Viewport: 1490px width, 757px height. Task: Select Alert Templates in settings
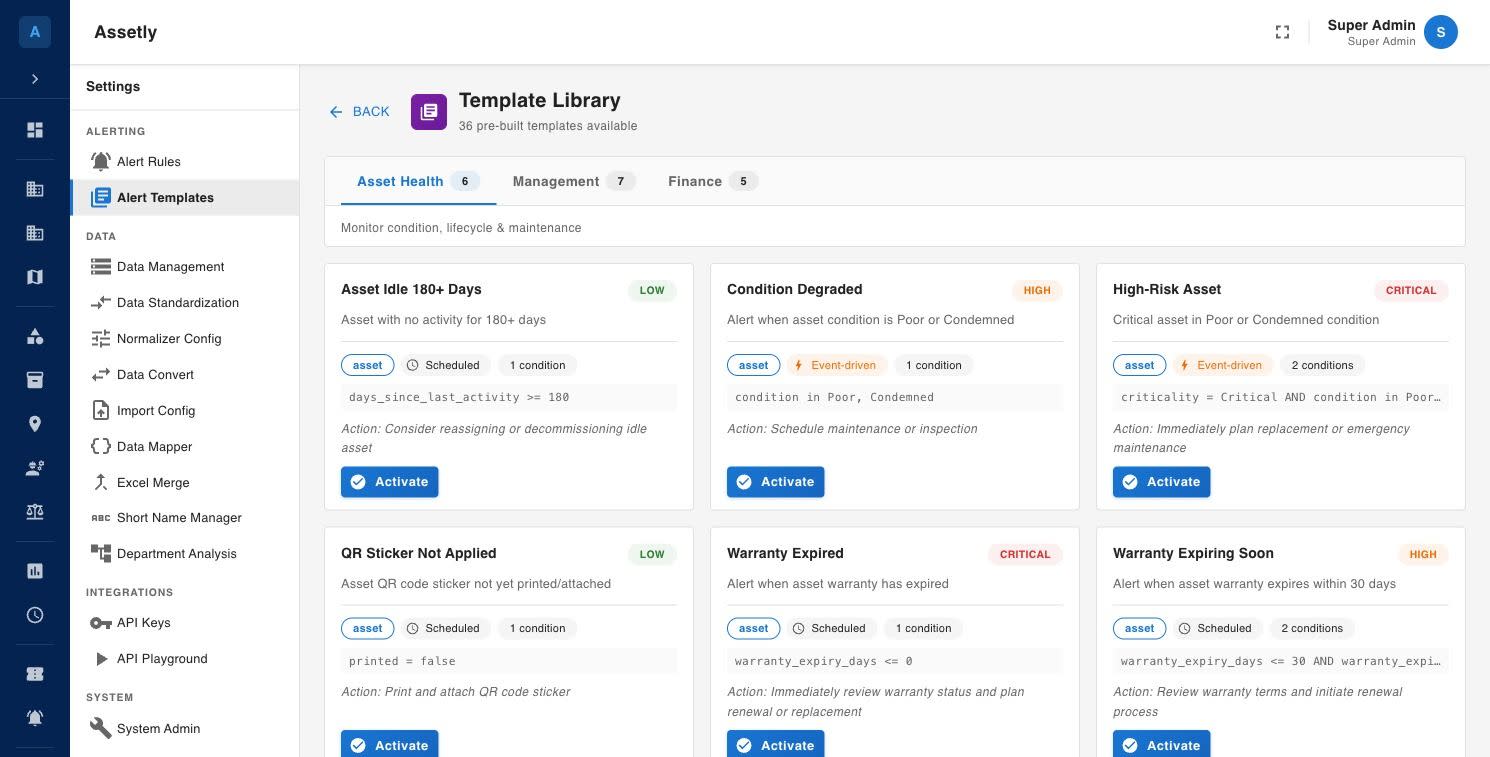(x=185, y=198)
